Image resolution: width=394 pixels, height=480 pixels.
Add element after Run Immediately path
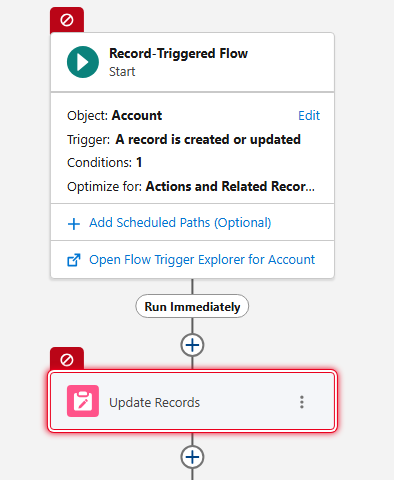point(192,345)
